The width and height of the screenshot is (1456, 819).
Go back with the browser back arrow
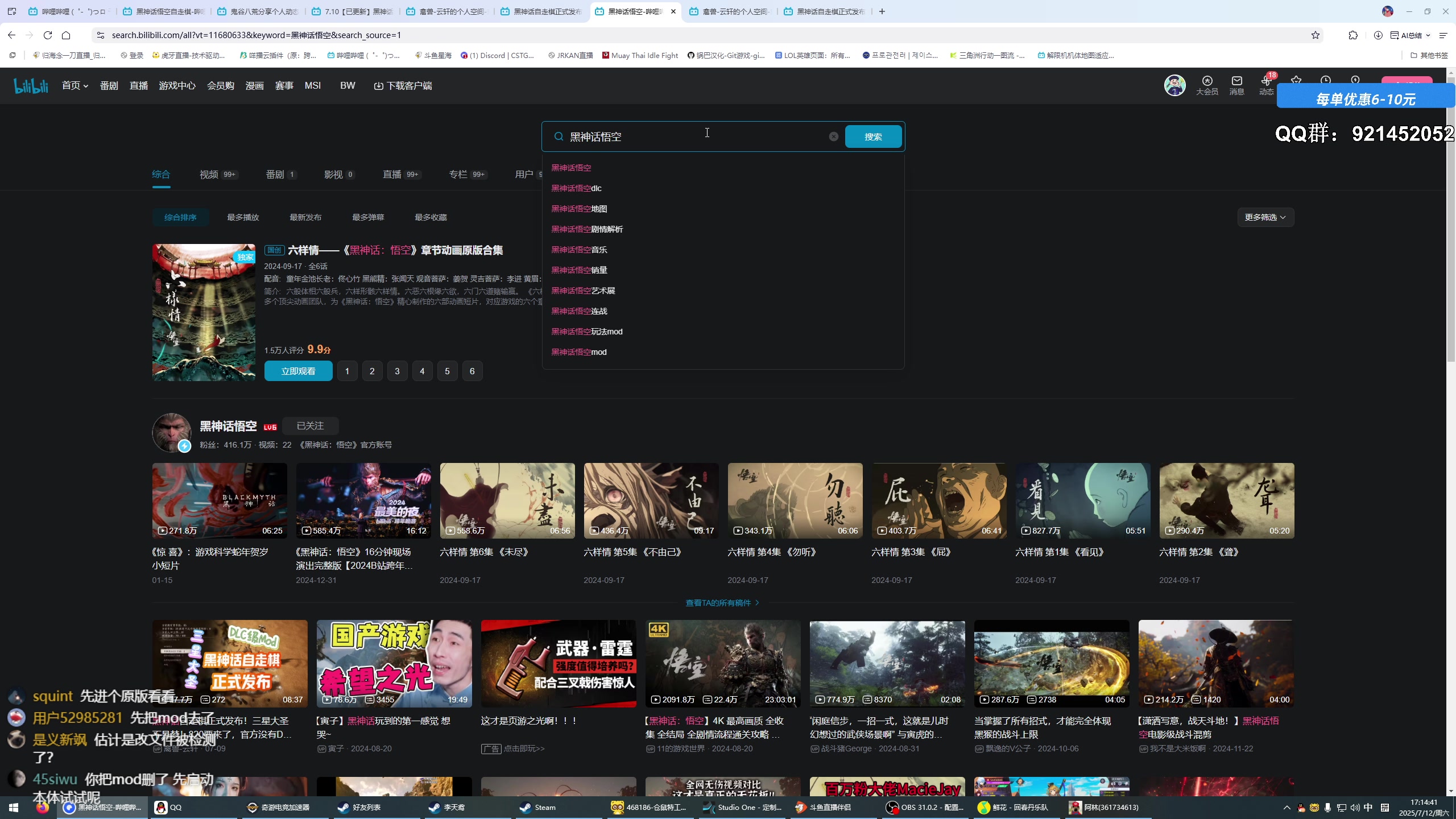[11, 35]
